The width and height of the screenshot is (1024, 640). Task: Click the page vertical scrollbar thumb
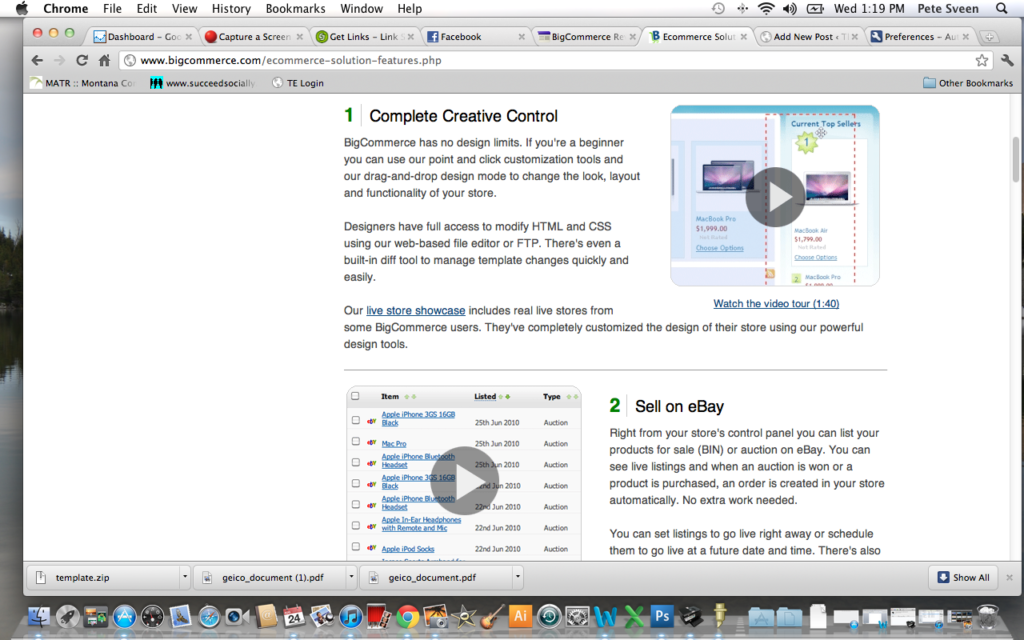click(1016, 159)
